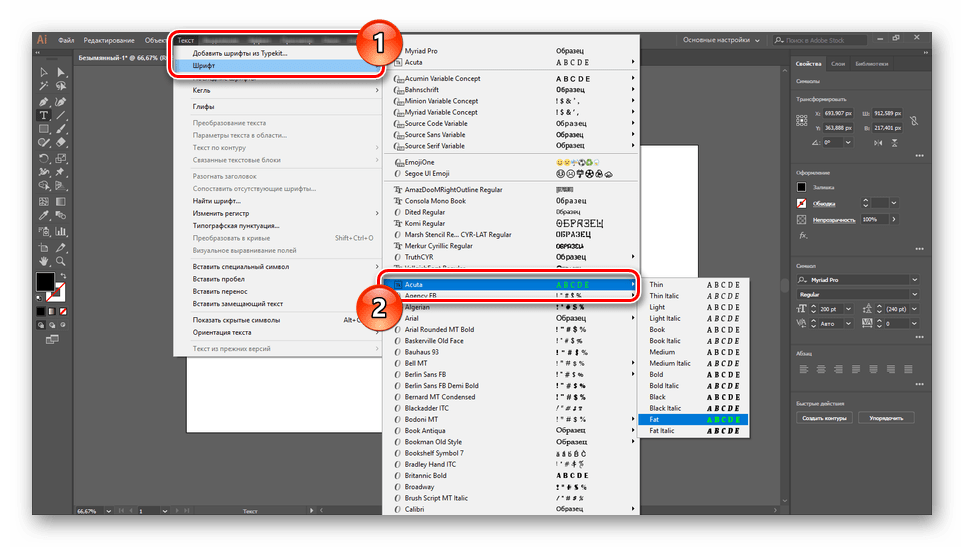Open the Редактирование menu
964x547 pixels.
[x=109, y=41]
